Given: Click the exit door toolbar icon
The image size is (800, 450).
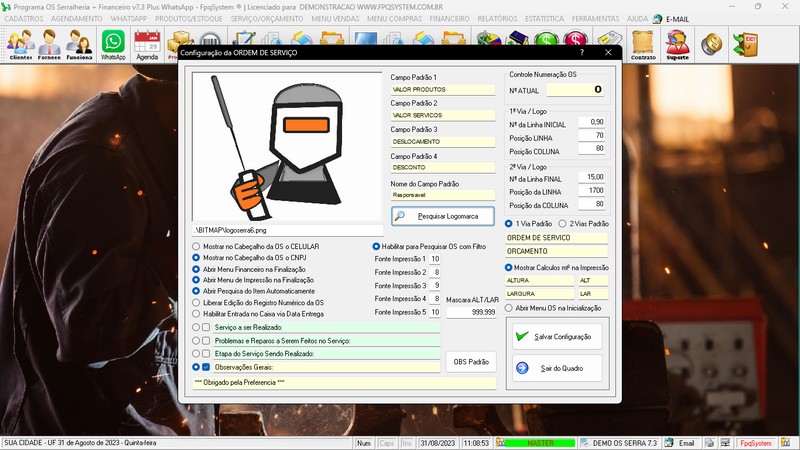Looking at the screenshot, I should tap(745, 44).
